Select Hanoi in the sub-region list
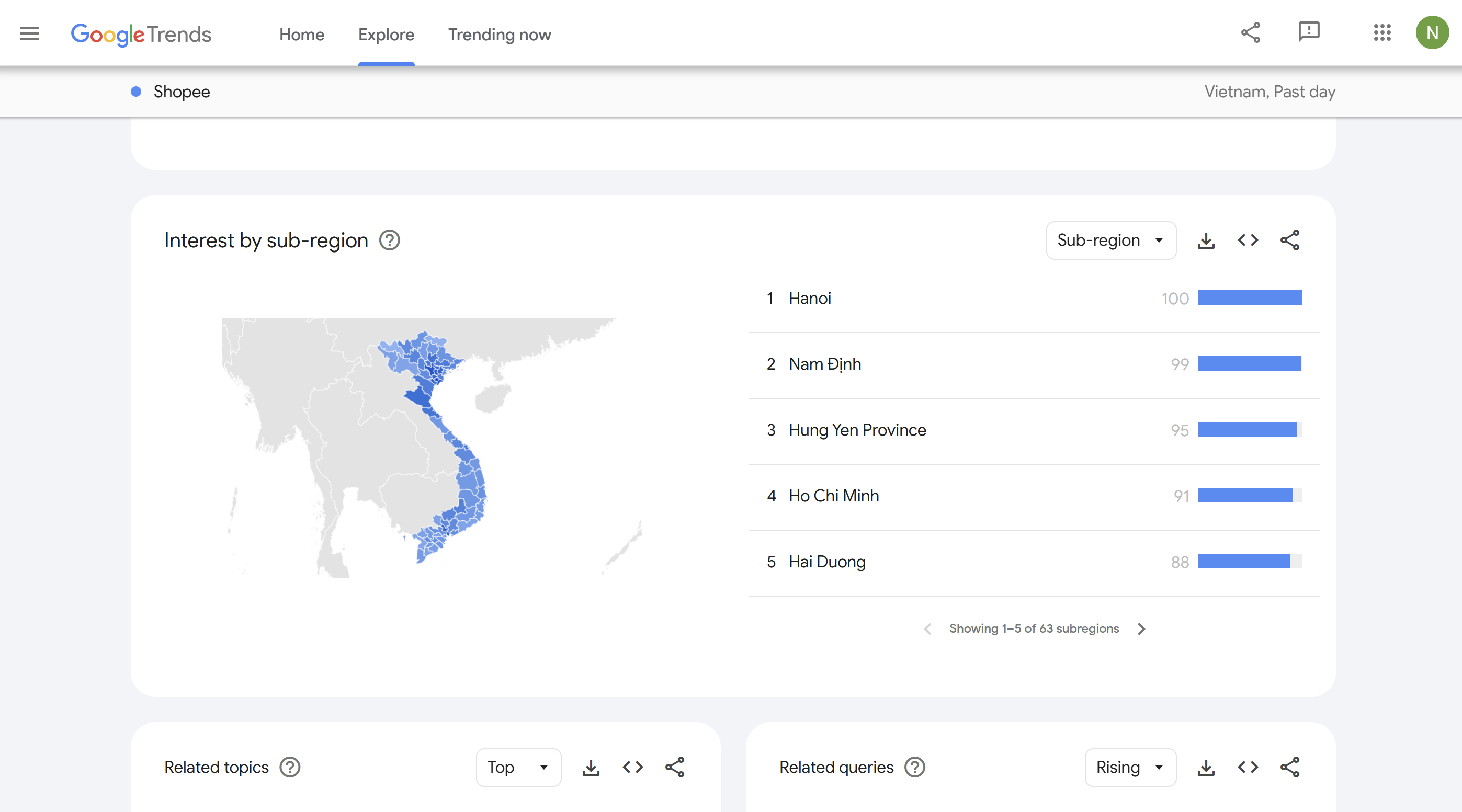The height and width of the screenshot is (812, 1462). point(1034,299)
